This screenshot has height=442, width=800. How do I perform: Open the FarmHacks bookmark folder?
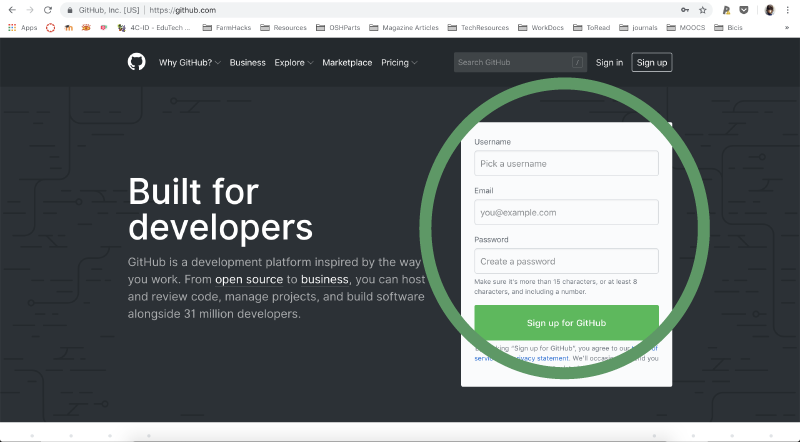227,28
